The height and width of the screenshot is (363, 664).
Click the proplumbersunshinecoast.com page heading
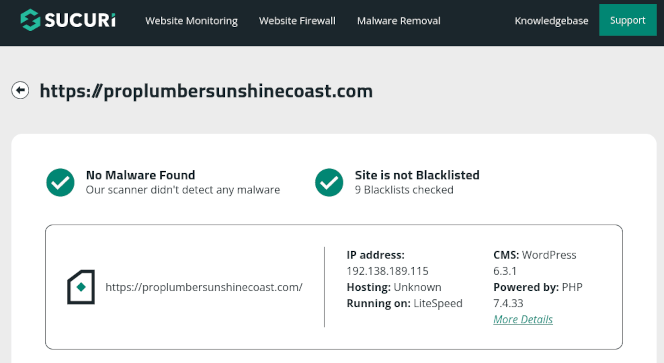click(206, 91)
